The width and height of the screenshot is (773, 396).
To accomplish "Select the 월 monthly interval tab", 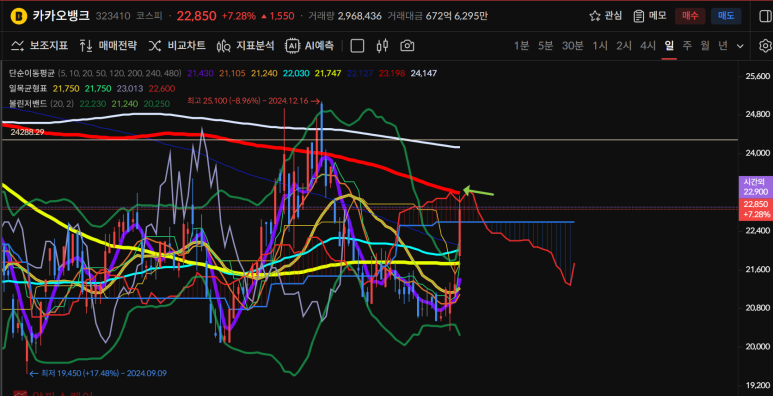I will [705, 46].
